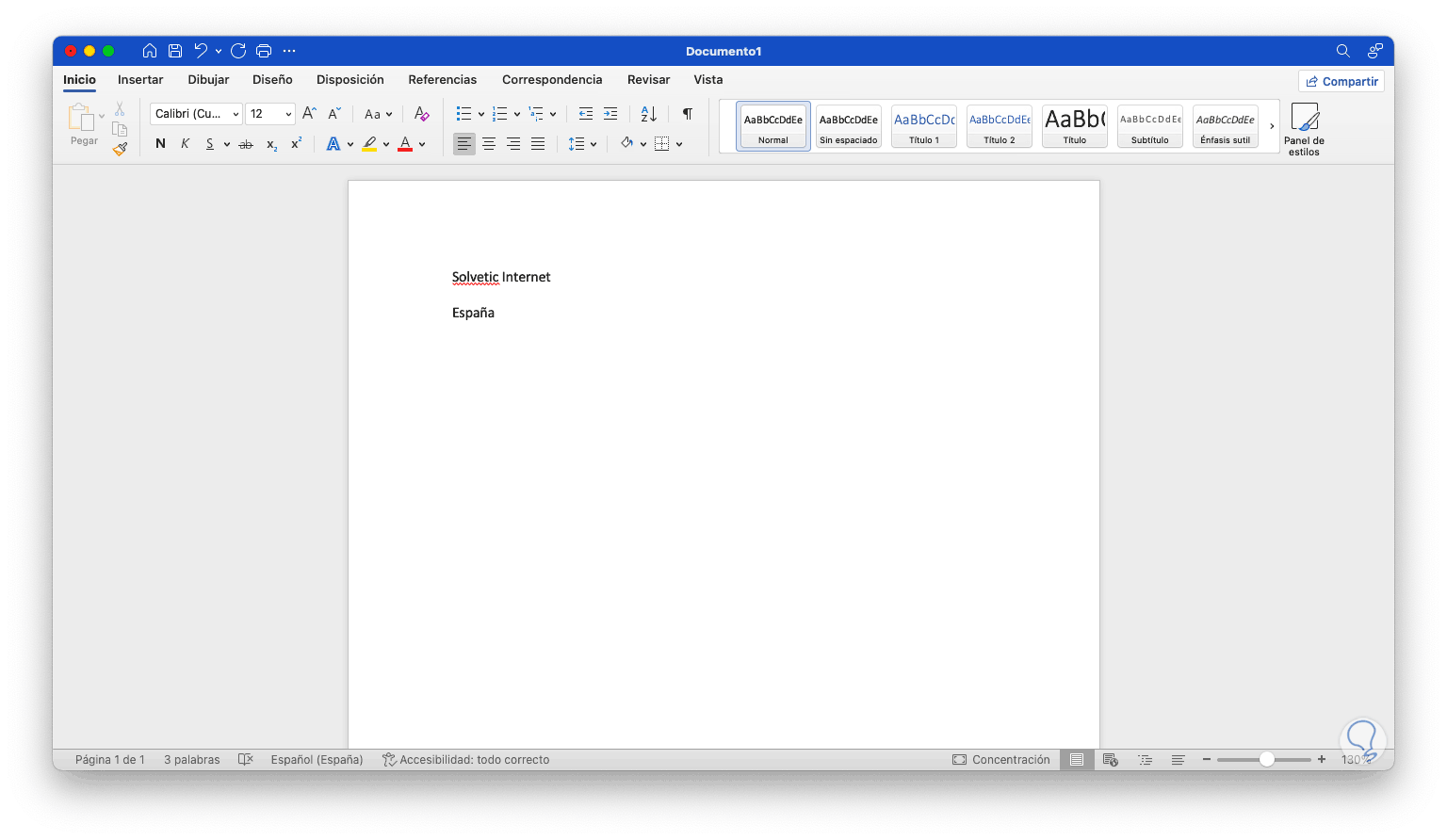Click the Format Painter brush icon
This screenshot has height=840, width=1447.
(x=120, y=149)
